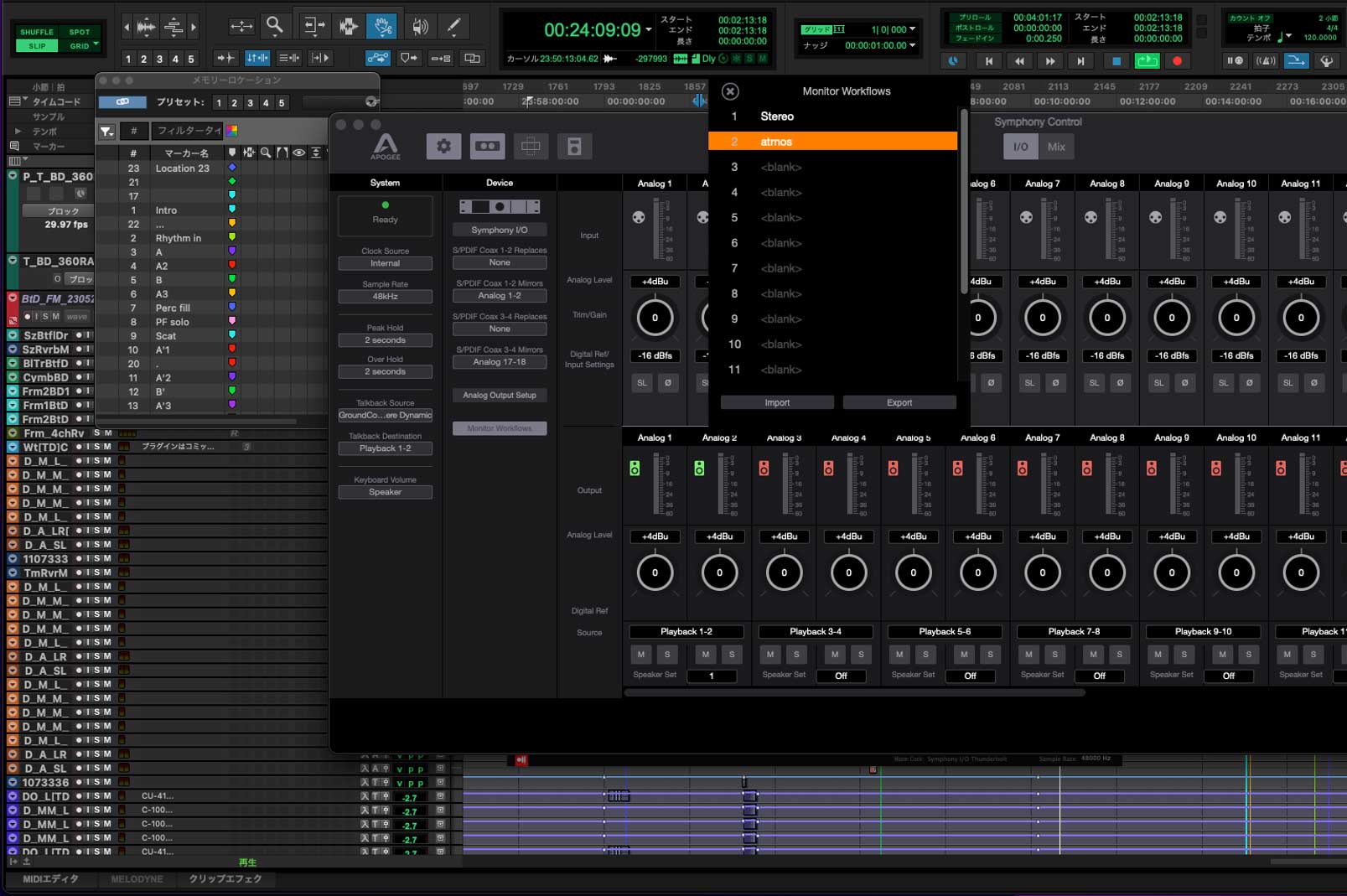The image size is (1347, 896).
Task: Click the Import button in Monitor Workflows
Action: (776, 402)
